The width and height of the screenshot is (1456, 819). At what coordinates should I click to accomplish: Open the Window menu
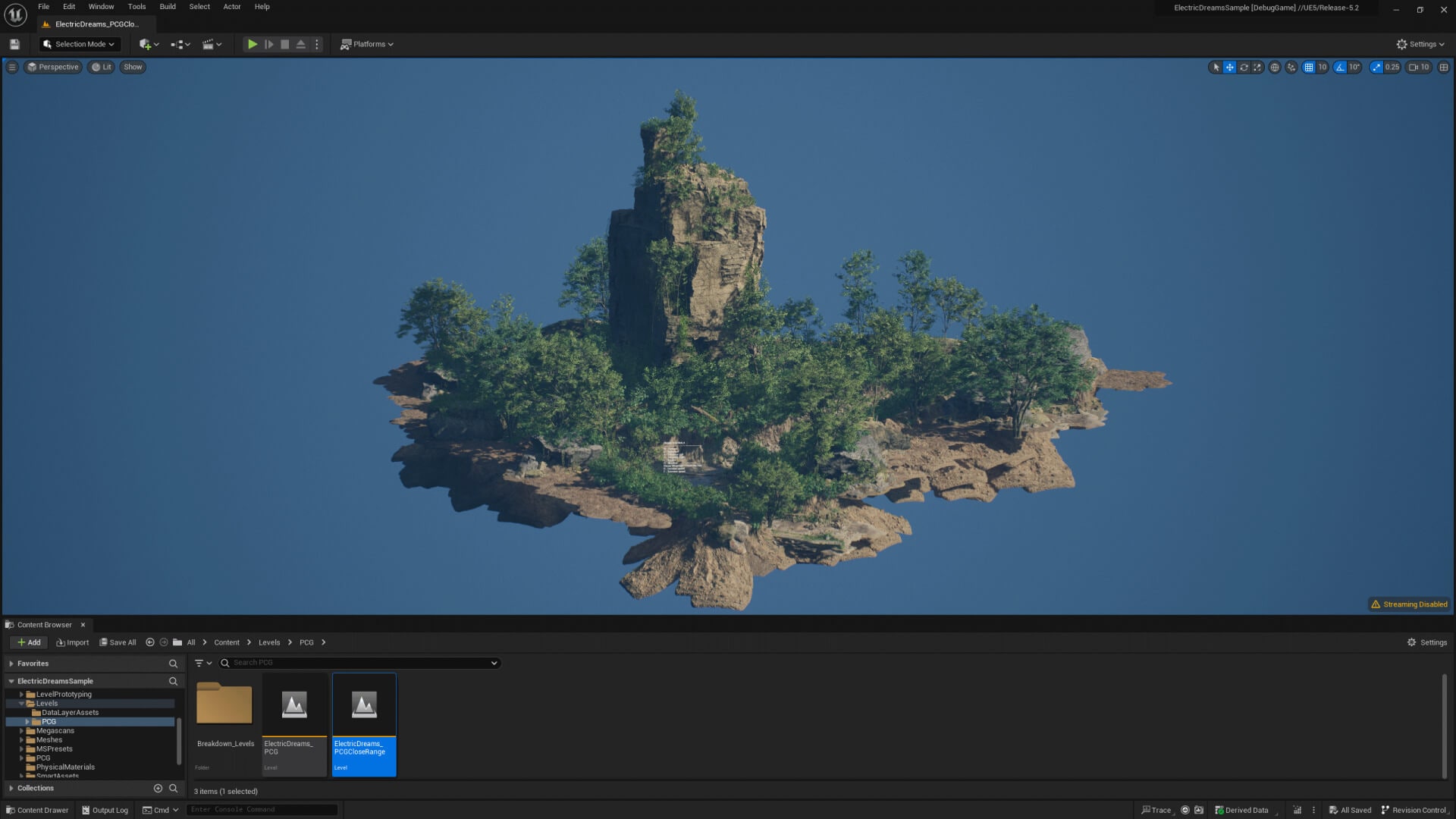pos(101,7)
